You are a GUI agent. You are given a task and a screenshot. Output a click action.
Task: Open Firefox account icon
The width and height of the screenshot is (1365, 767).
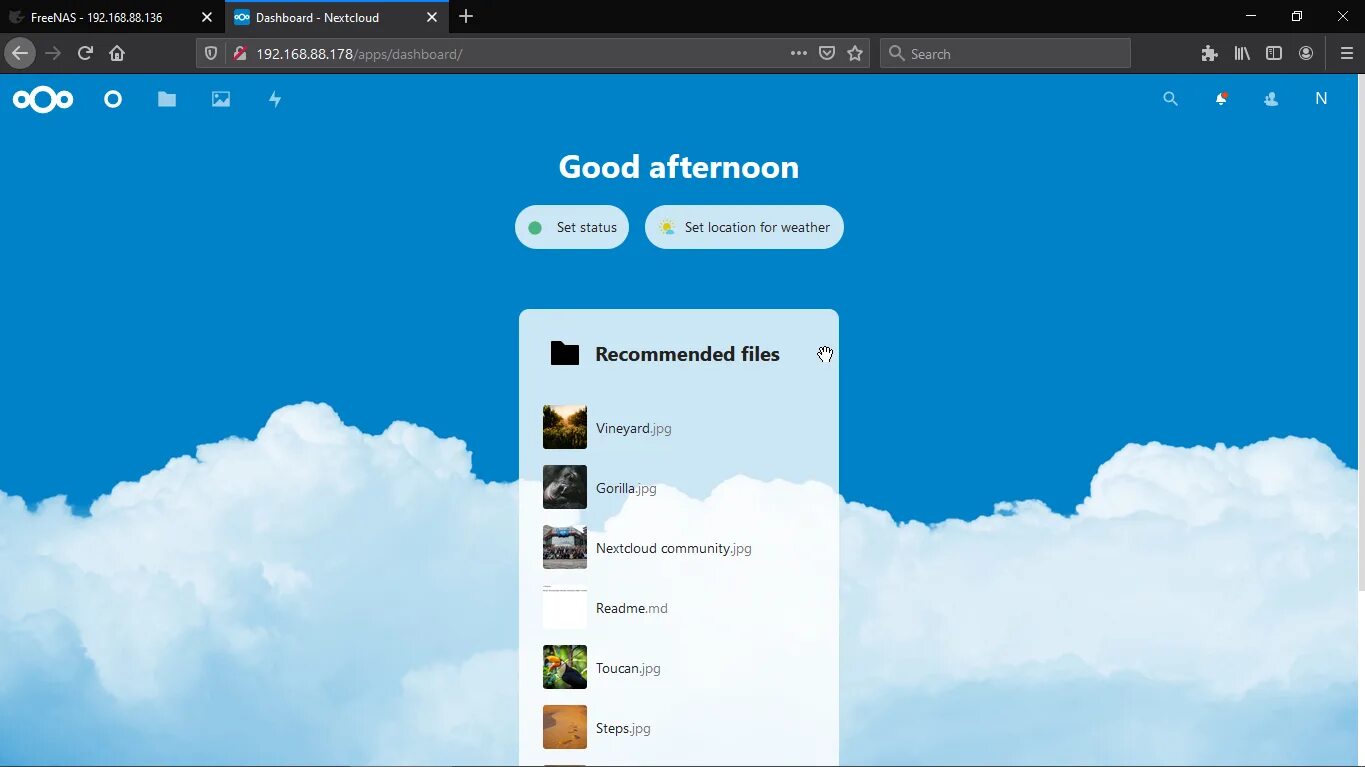[1306, 54]
